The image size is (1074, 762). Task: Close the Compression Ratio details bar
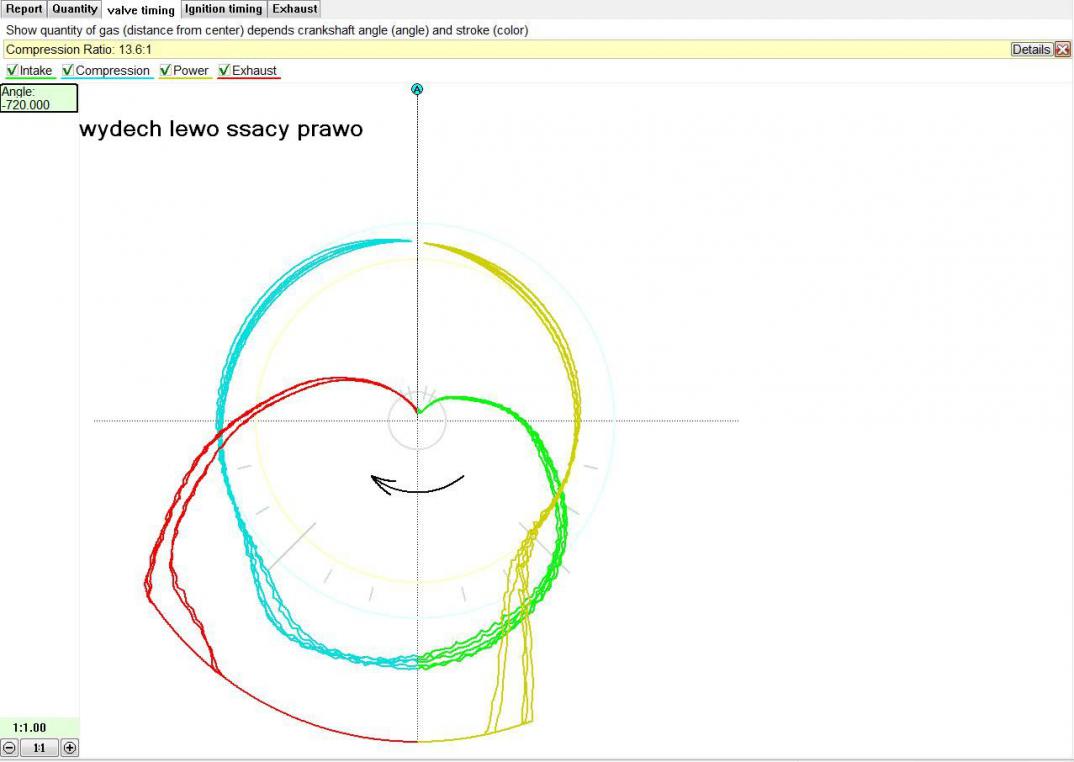[1062, 49]
